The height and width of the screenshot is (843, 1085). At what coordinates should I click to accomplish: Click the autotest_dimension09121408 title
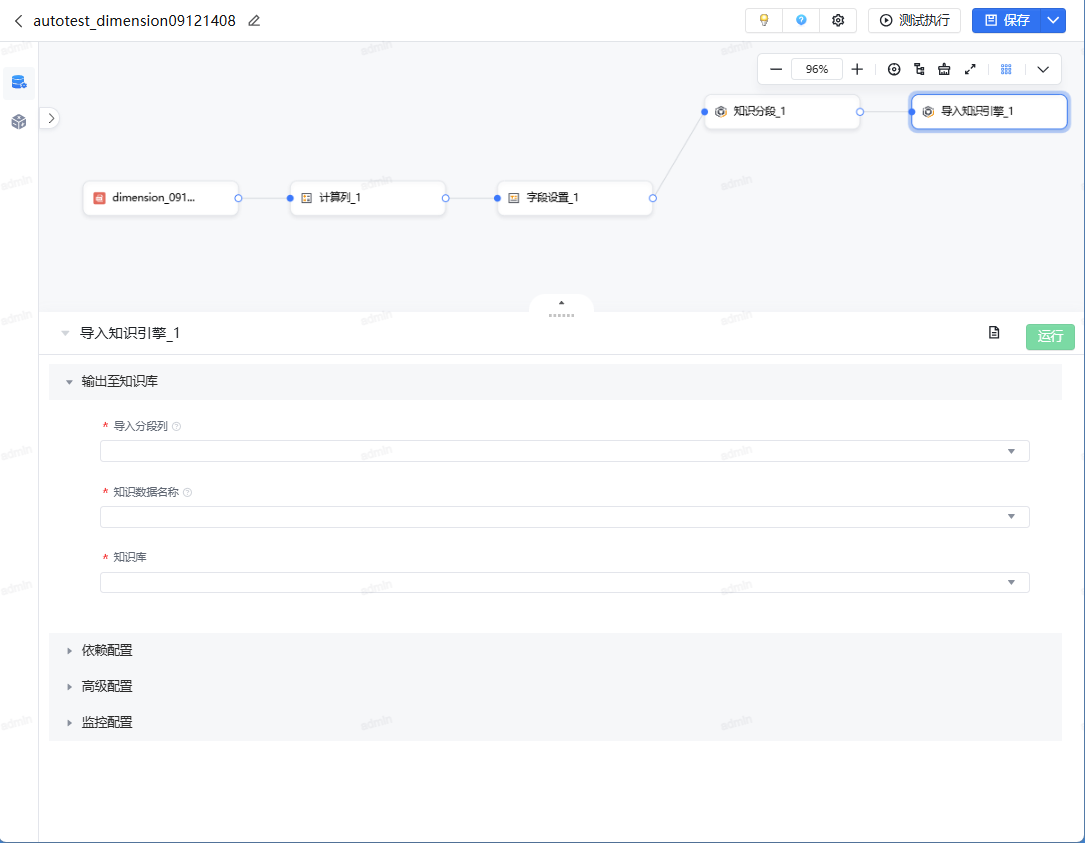tap(134, 21)
